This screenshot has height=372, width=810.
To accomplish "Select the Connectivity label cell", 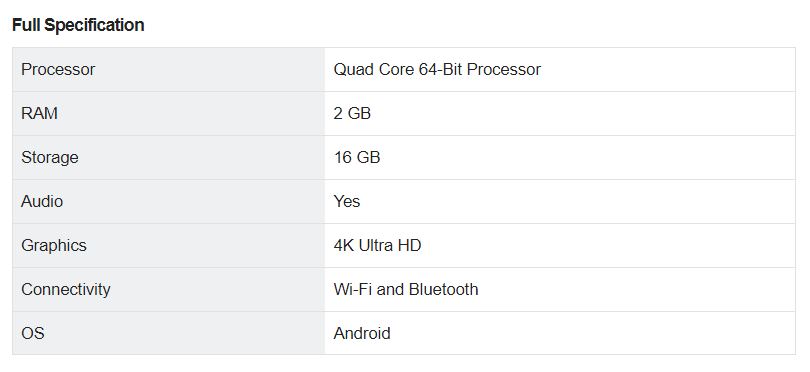I will [168, 289].
